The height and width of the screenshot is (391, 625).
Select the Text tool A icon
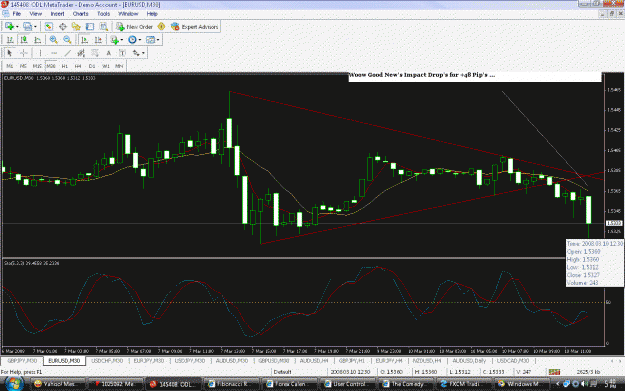[108, 53]
